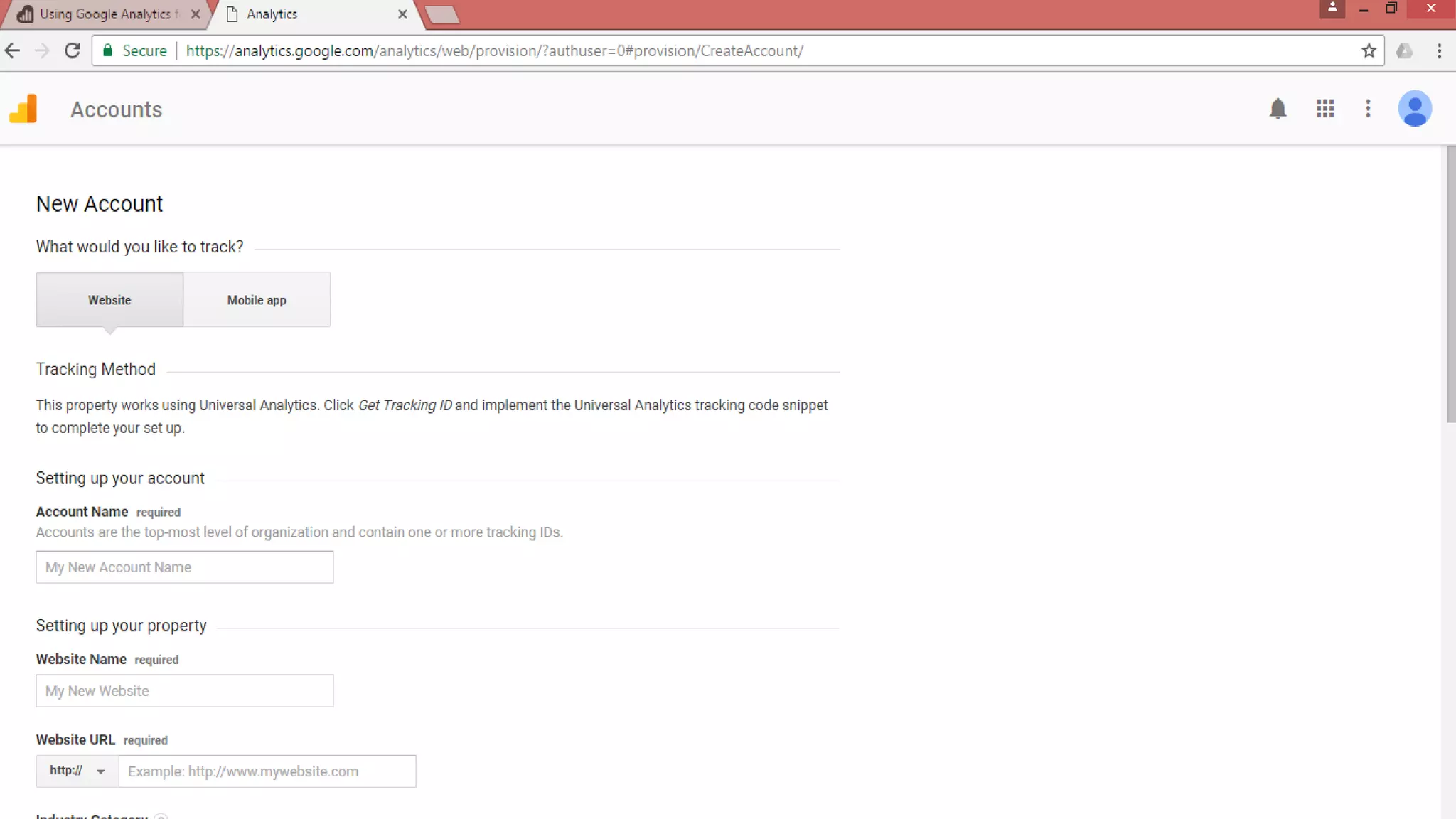Click the user profile avatar
Screen dimensions: 1456x819
tap(1414, 109)
